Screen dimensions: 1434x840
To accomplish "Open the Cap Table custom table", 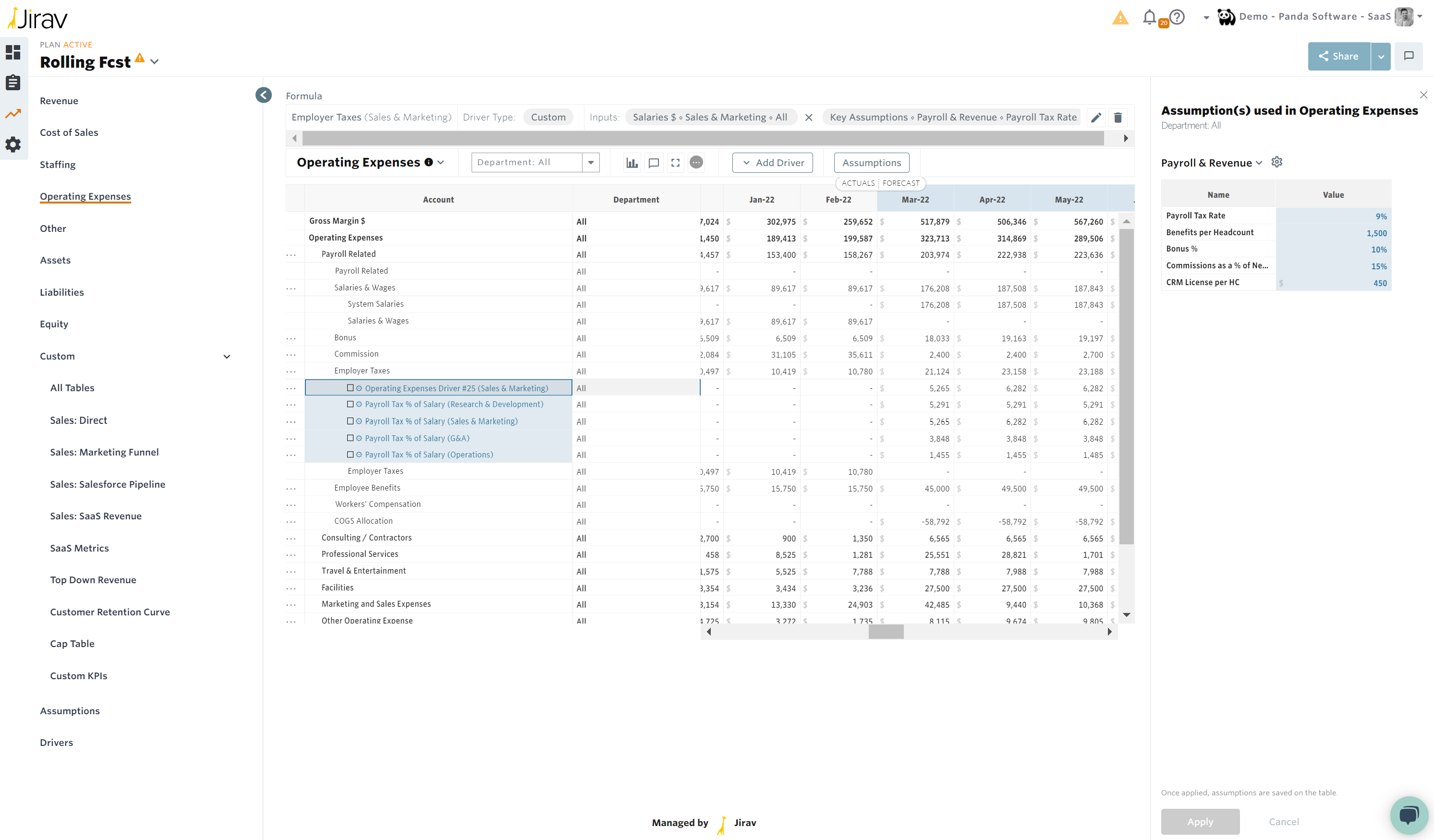I will point(72,643).
